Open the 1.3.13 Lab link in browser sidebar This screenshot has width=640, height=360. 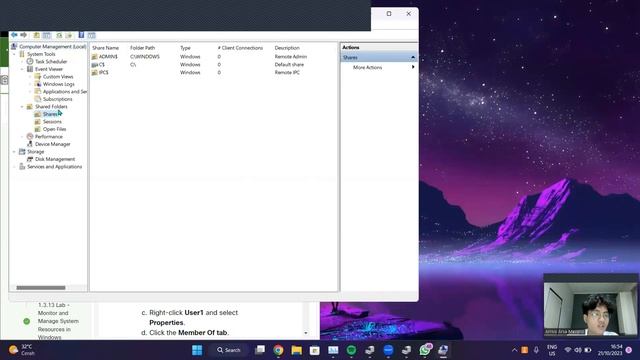(x=58, y=321)
